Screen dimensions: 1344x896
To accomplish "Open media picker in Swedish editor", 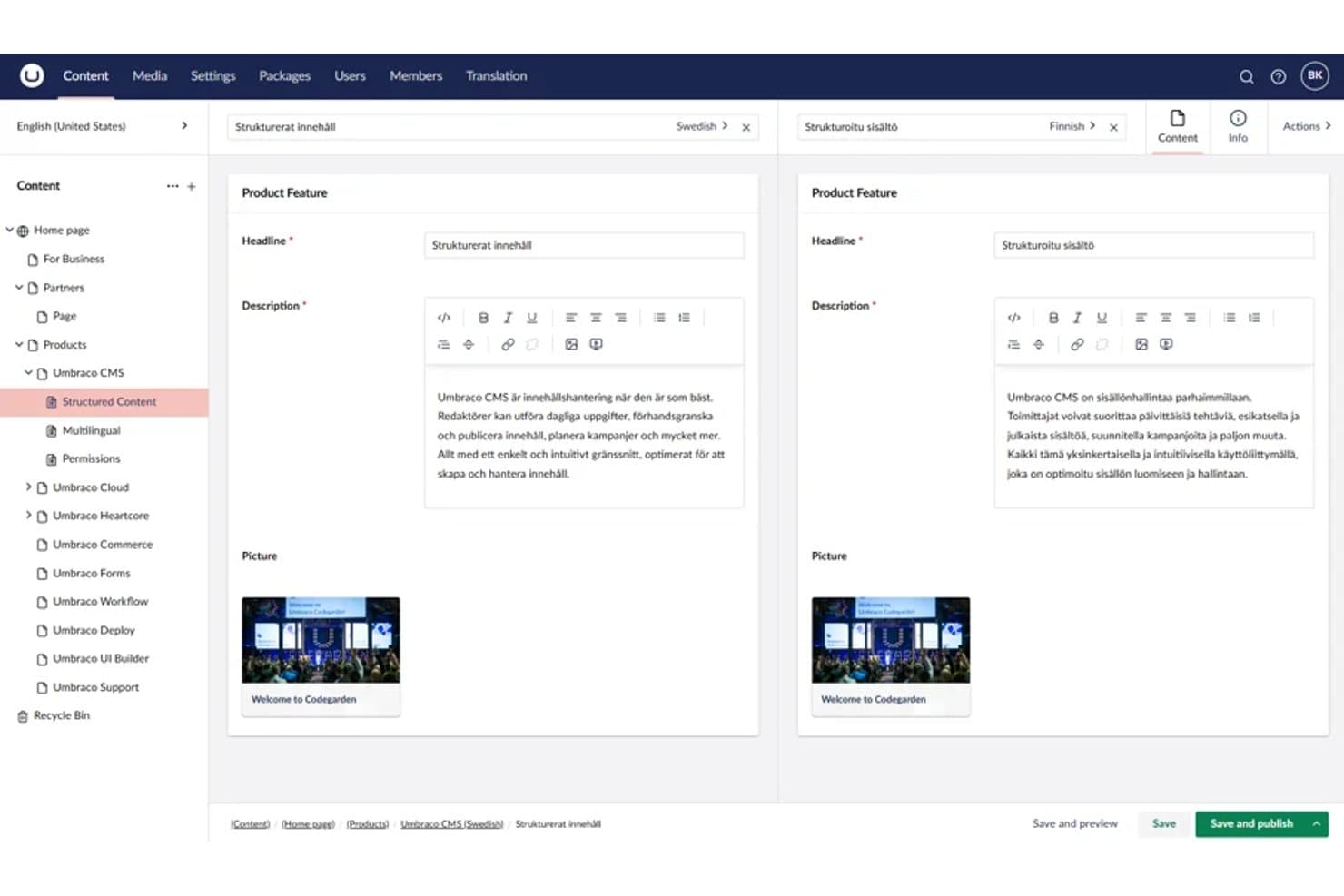I will click(x=571, y=344).
